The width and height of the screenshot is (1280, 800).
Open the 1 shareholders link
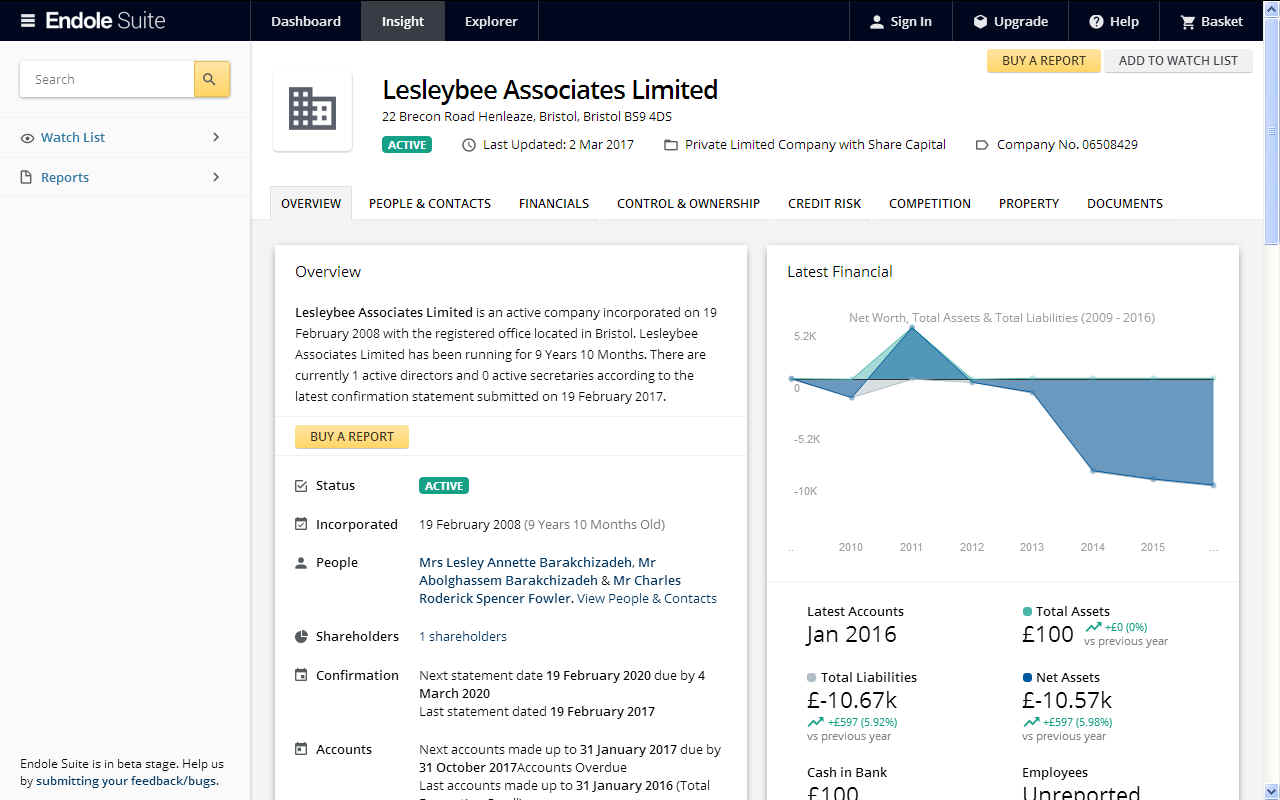[463, 637]
